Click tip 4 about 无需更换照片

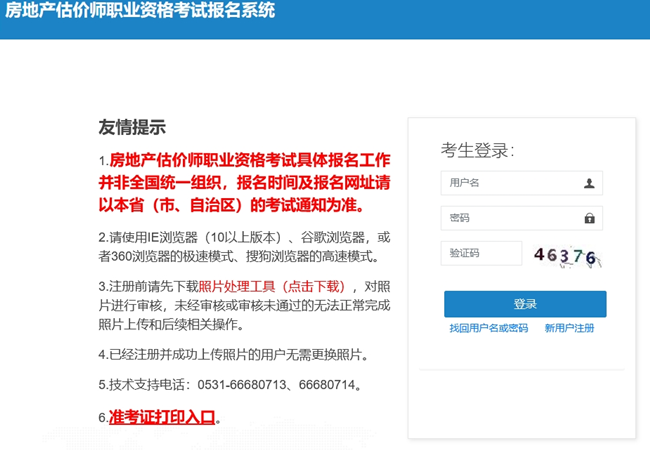pyautogui.click(x=234, y=355)
